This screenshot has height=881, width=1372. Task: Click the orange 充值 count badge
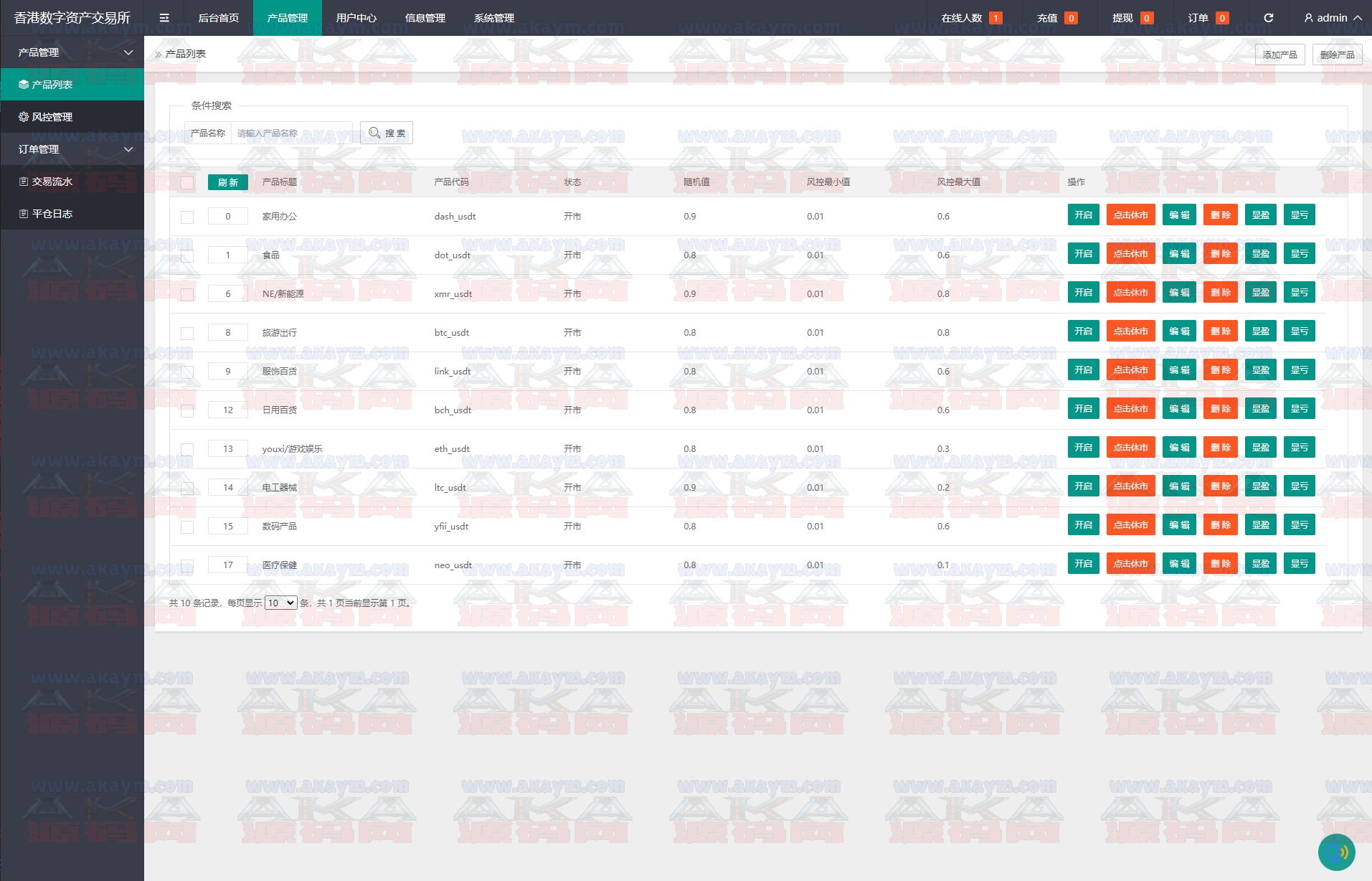[1071, 18]
